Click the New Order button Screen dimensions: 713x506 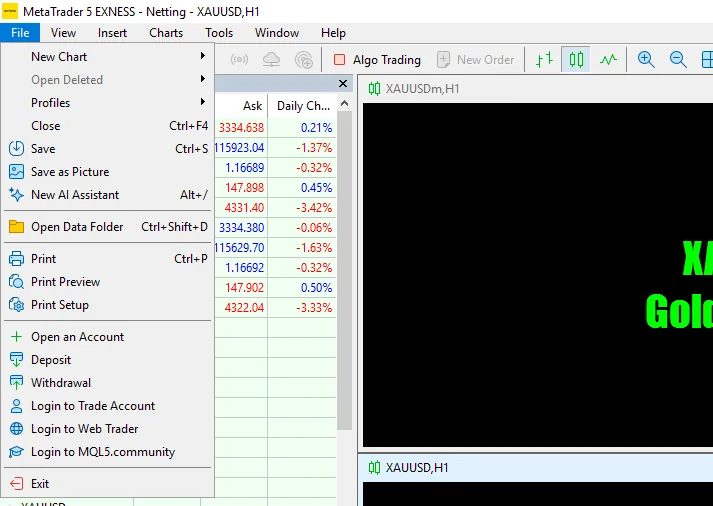[476, 60]
